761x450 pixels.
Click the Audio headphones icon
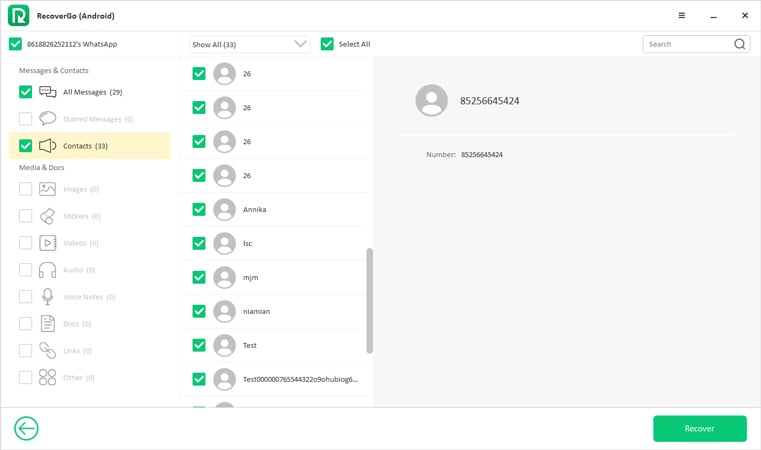48,270
